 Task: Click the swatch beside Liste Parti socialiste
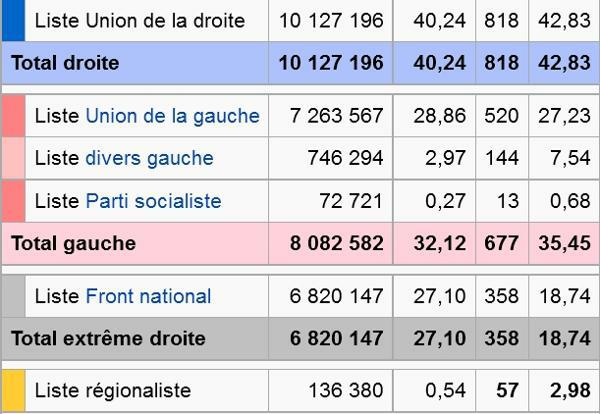12,201
